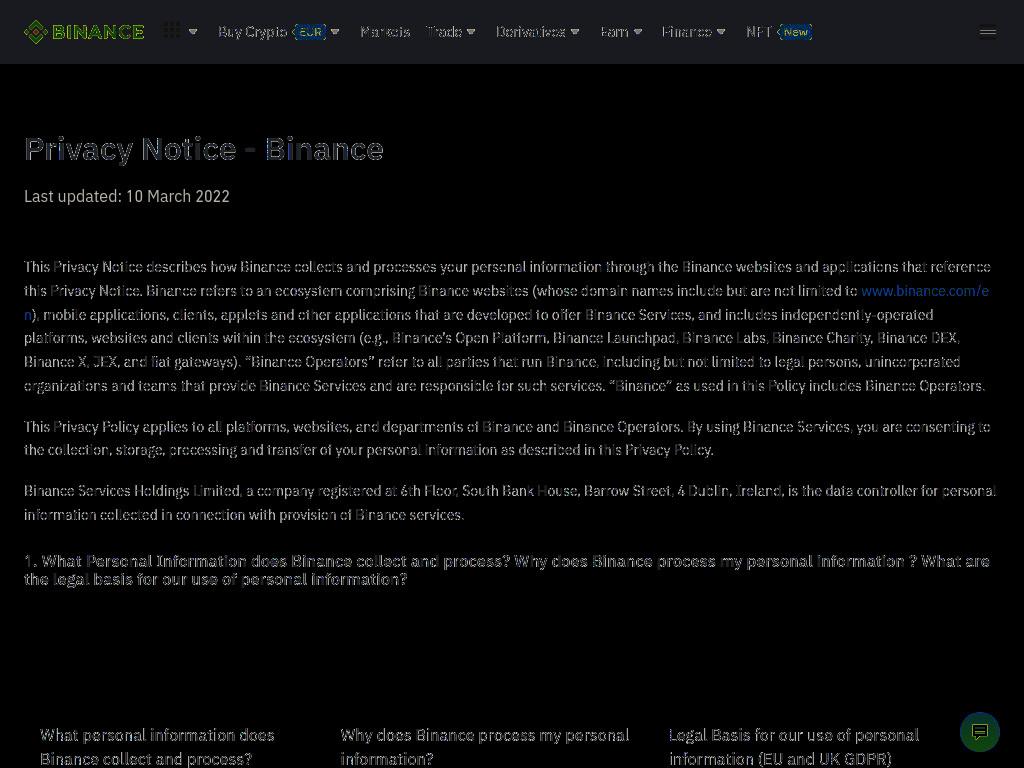Image resolution: width=1024 pixels, height=768 pixels.
Task: Expand the Finance dropdown arrow
Action: (x=721, y=32)
